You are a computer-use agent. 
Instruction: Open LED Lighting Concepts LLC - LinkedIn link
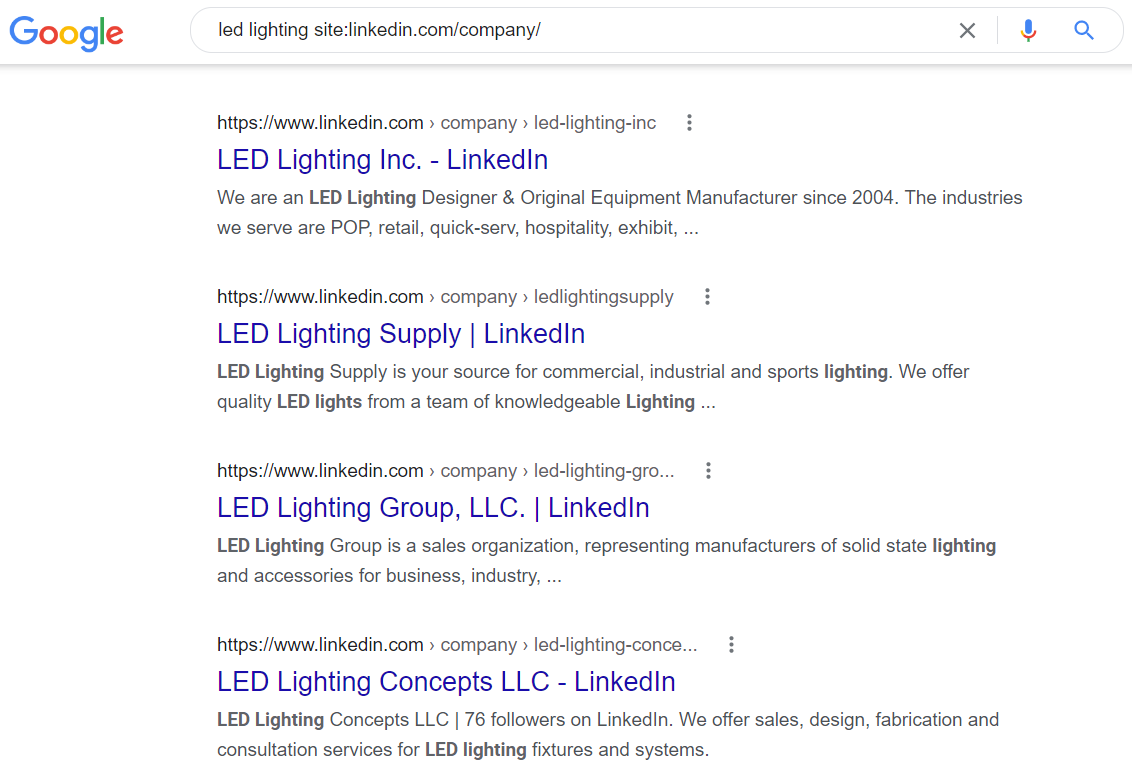pos(446,682)
